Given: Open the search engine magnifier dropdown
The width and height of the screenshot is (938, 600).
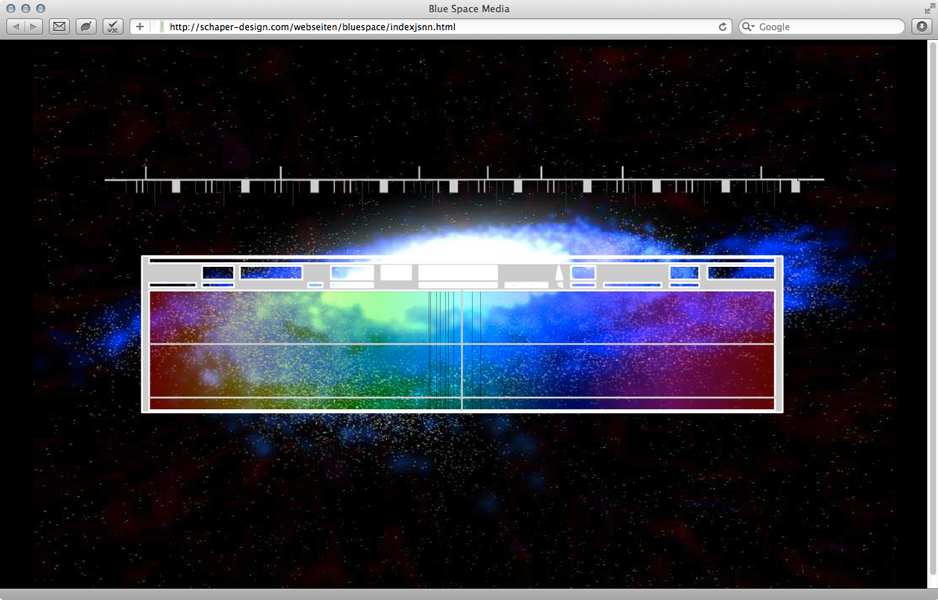Looking at the screenshot, I should click(748, 26).
